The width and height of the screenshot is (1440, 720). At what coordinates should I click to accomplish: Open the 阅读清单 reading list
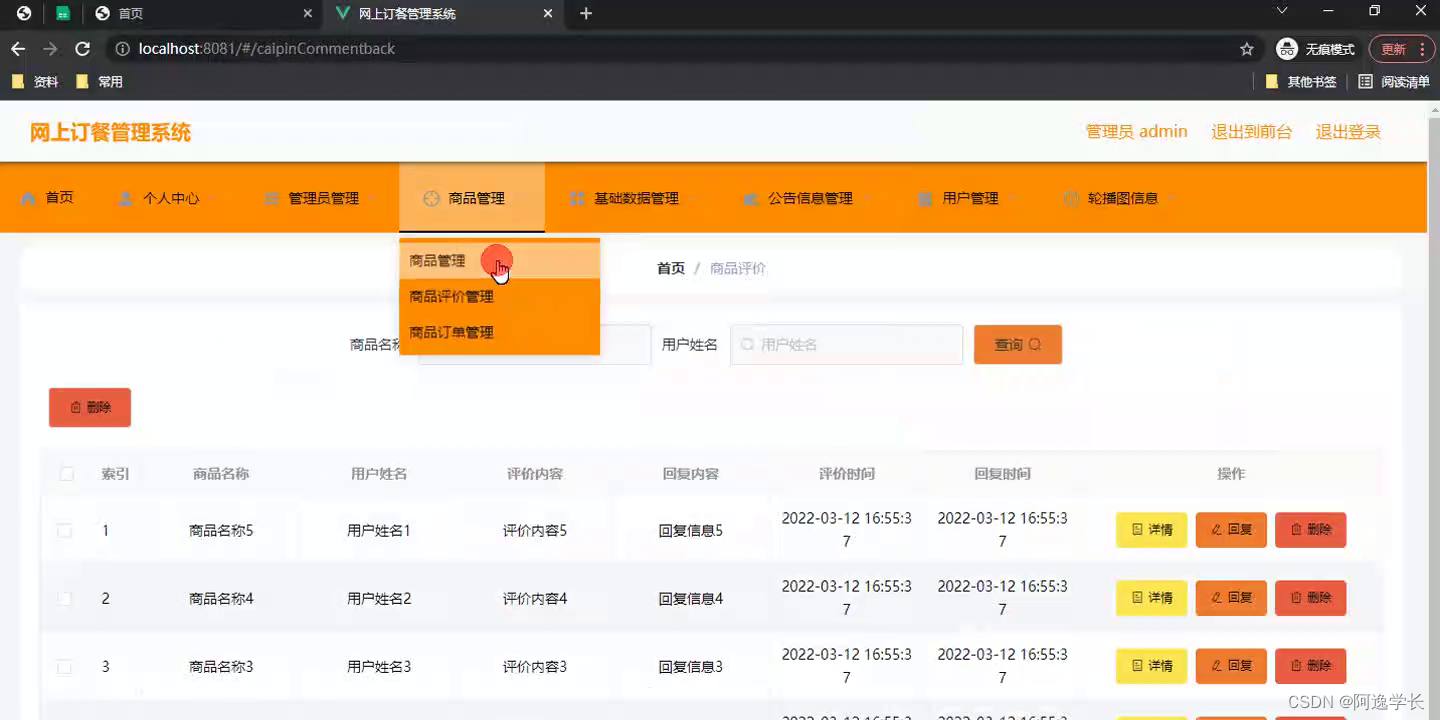1394,82
